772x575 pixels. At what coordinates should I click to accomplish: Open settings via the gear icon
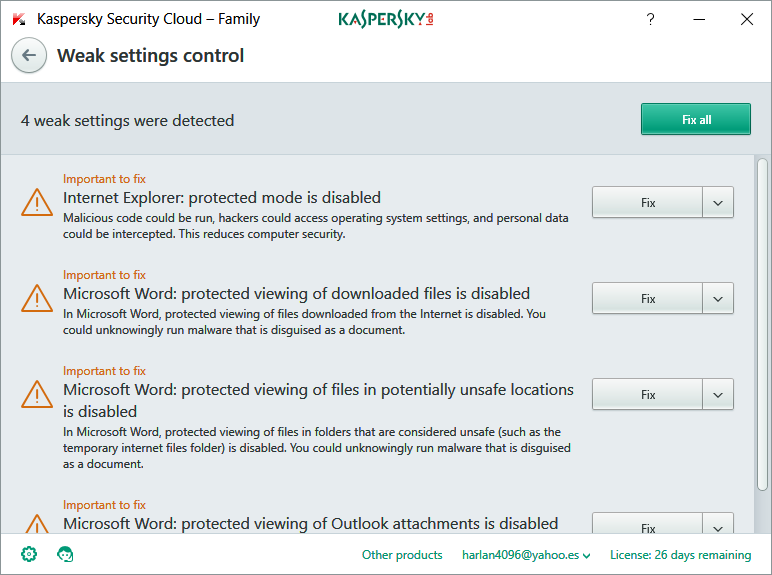29,554
